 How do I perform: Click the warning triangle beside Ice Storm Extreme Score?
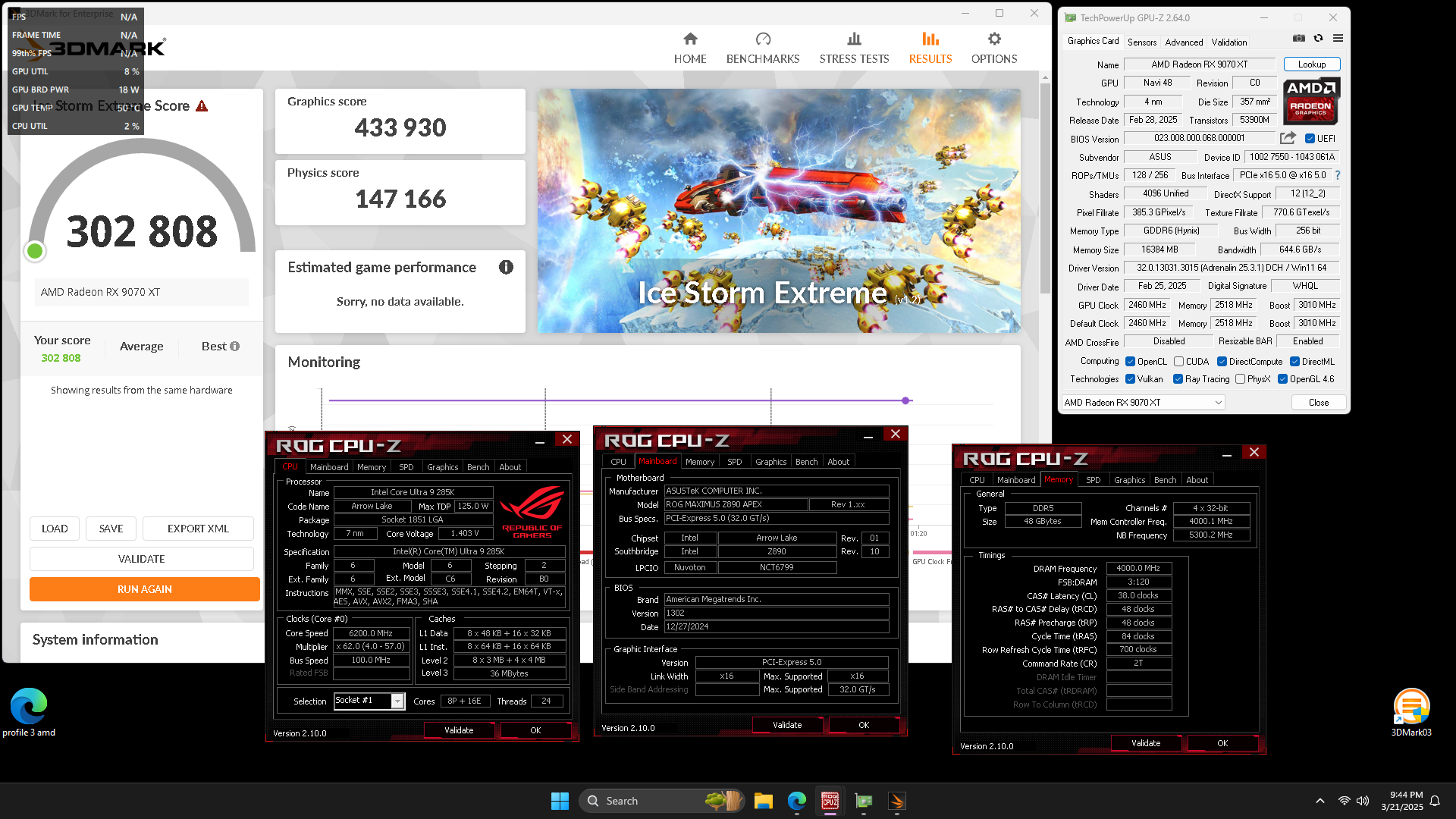pos(202,106)
